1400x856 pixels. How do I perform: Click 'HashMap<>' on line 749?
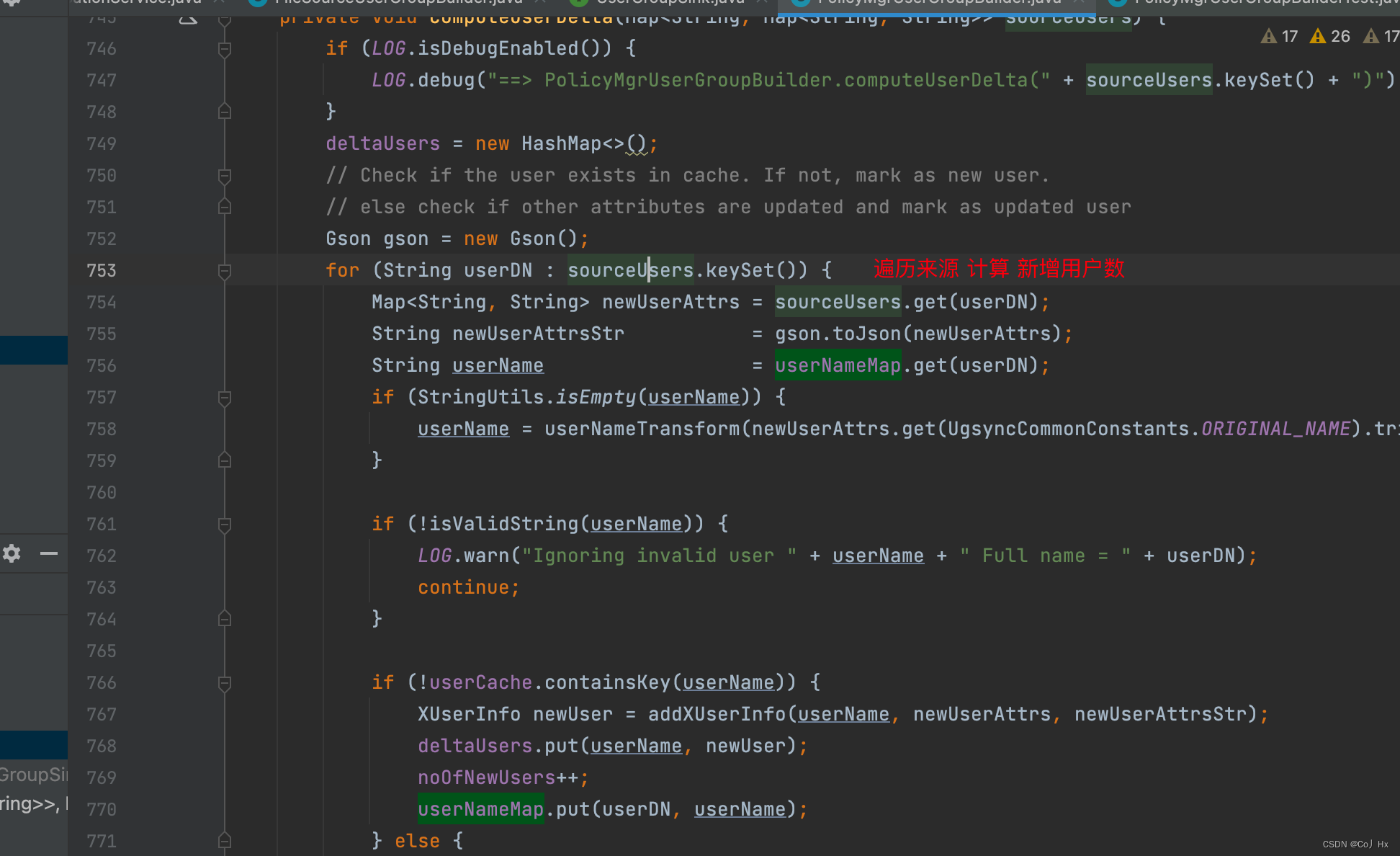573,143
